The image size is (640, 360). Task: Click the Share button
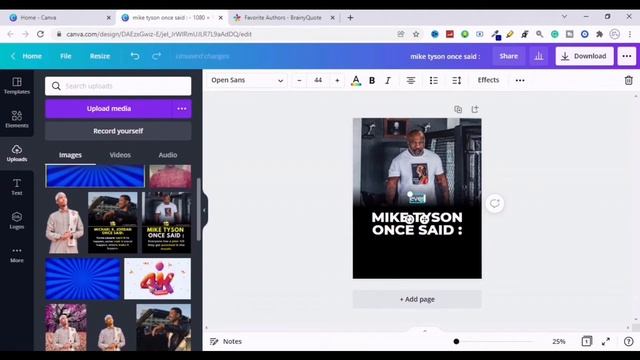pos(508,56)
